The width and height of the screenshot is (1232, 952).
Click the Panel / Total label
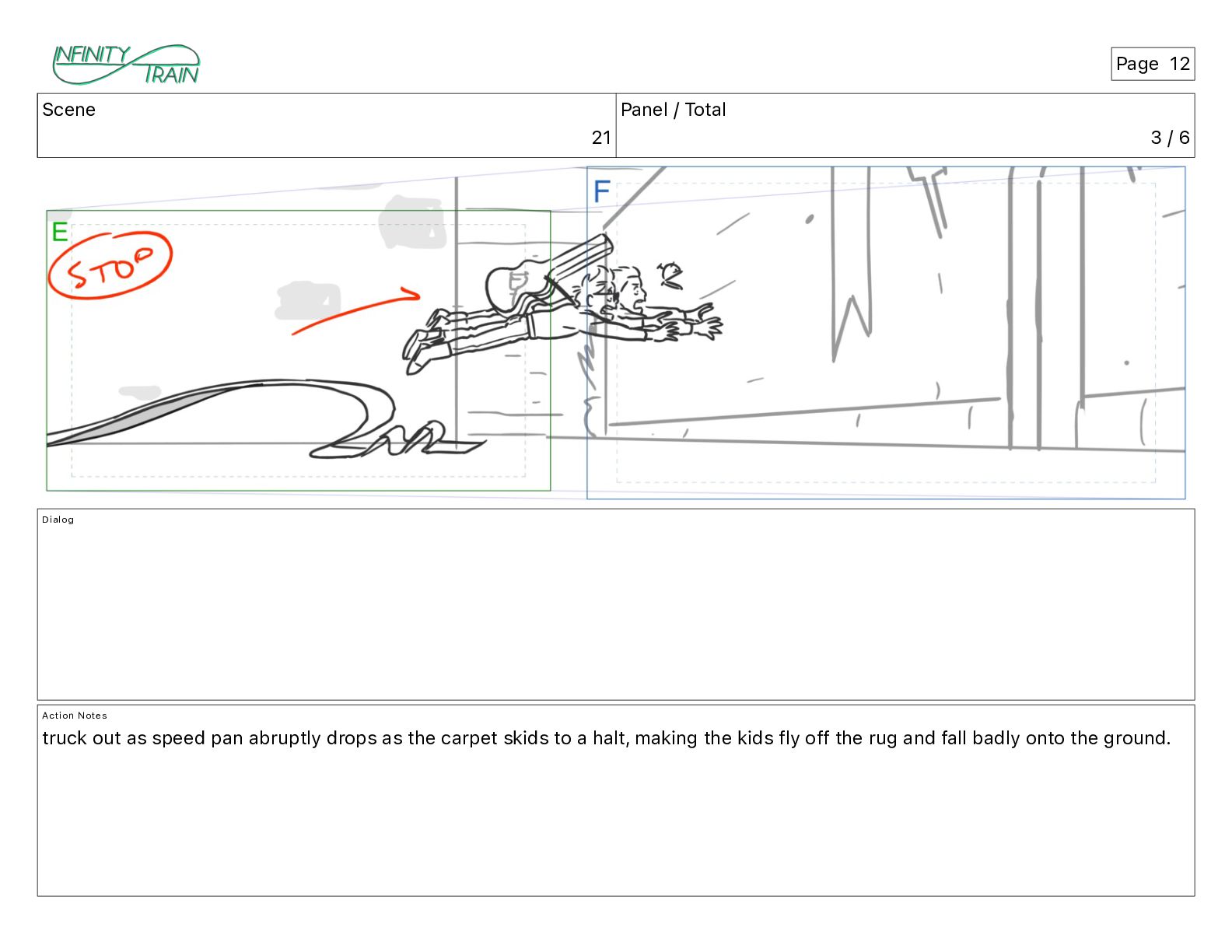[673, 110]
